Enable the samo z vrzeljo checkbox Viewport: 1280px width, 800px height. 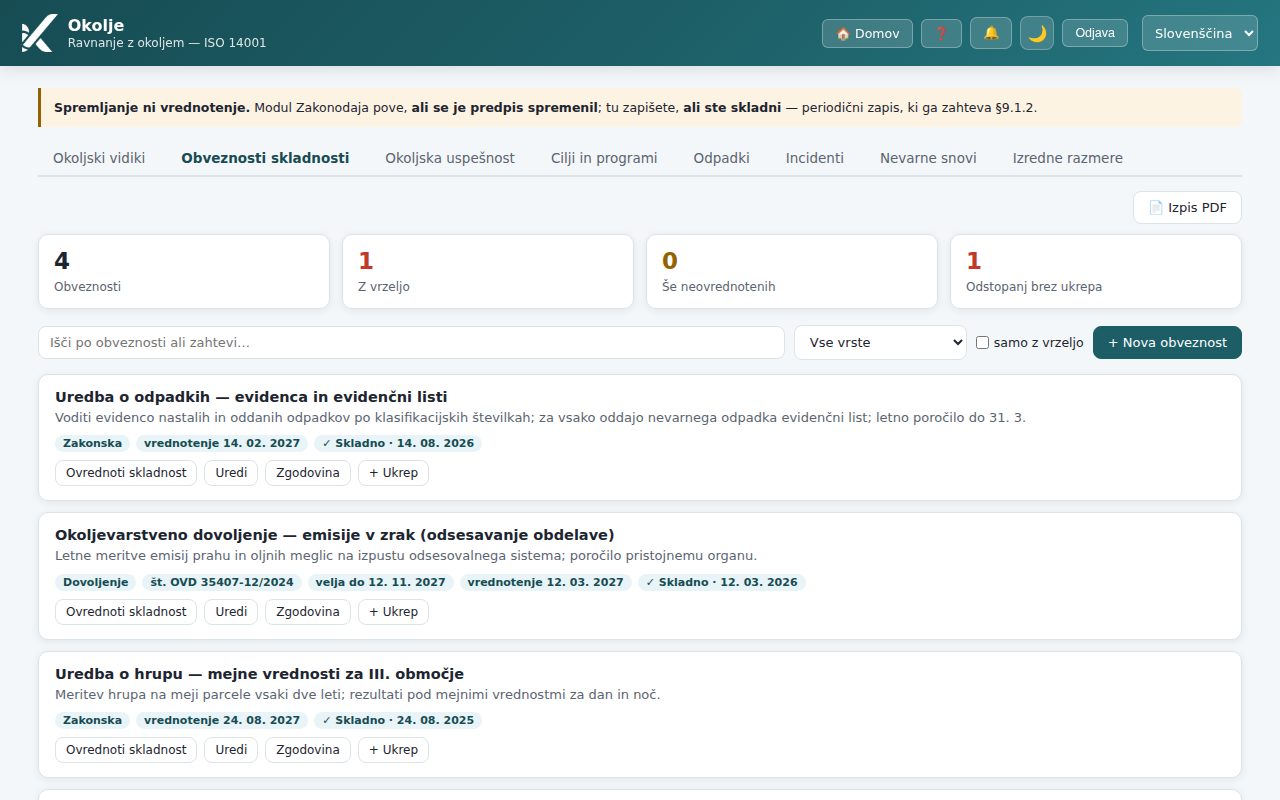click(x=982, y=343)
